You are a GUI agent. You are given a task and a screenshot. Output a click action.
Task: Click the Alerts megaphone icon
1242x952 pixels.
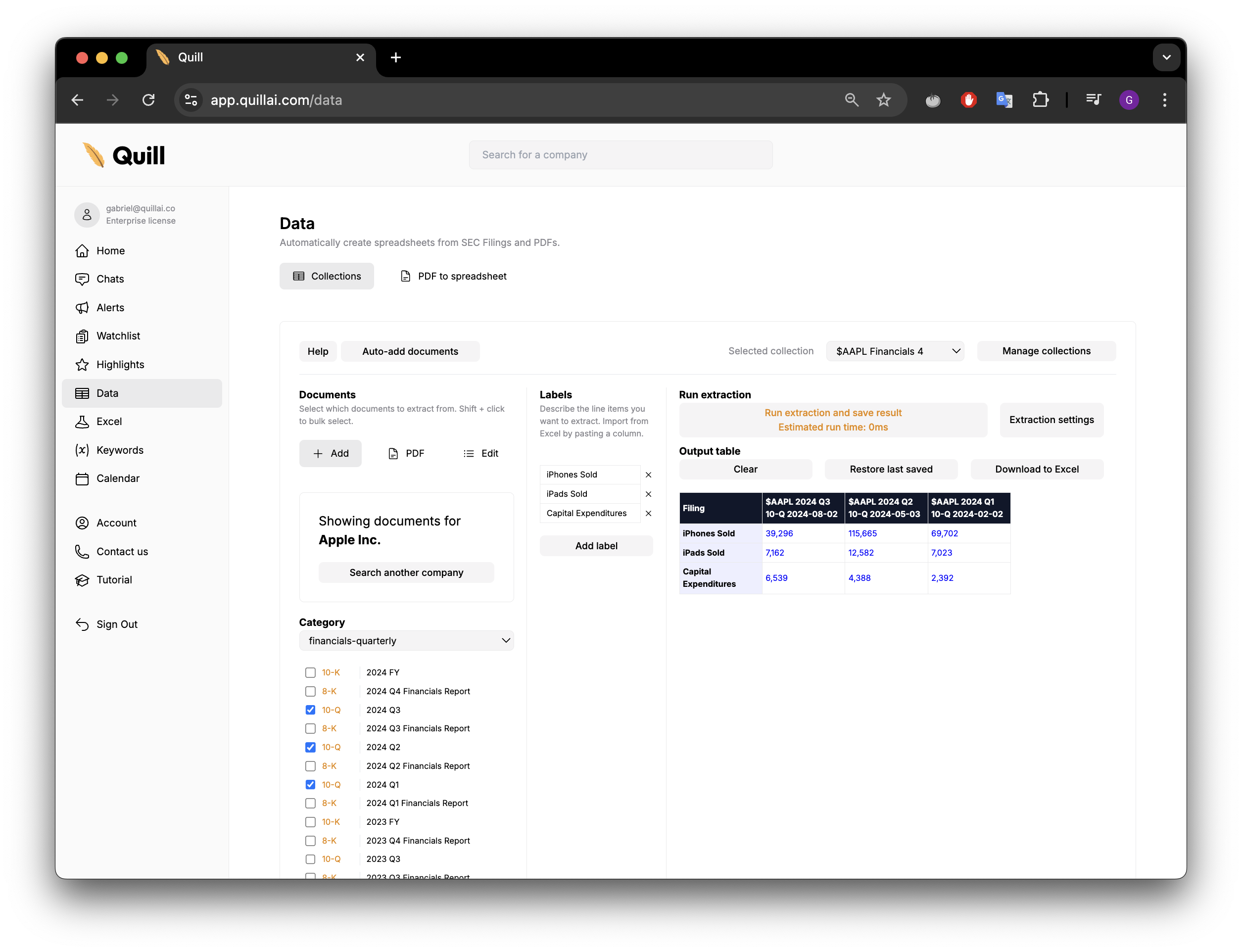(x=83, y=307)
